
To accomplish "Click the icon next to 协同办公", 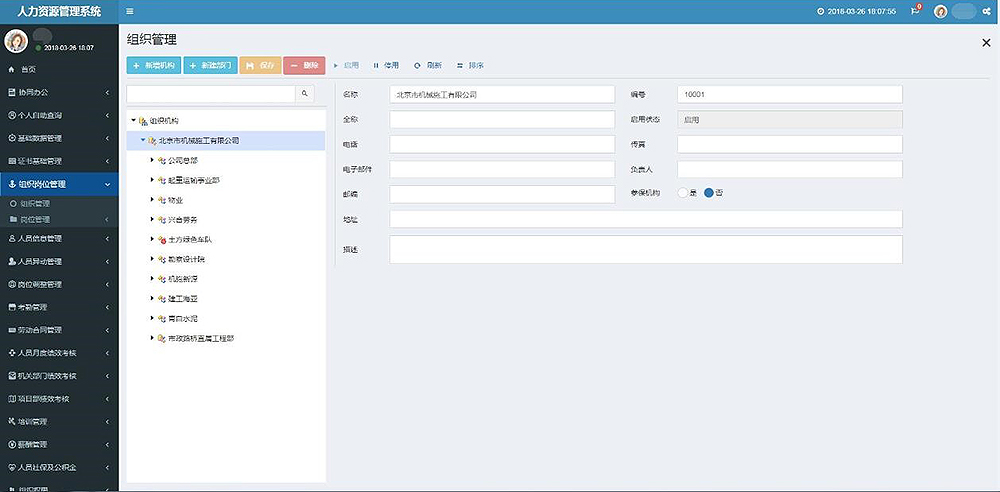I will [x=11, y=93].
